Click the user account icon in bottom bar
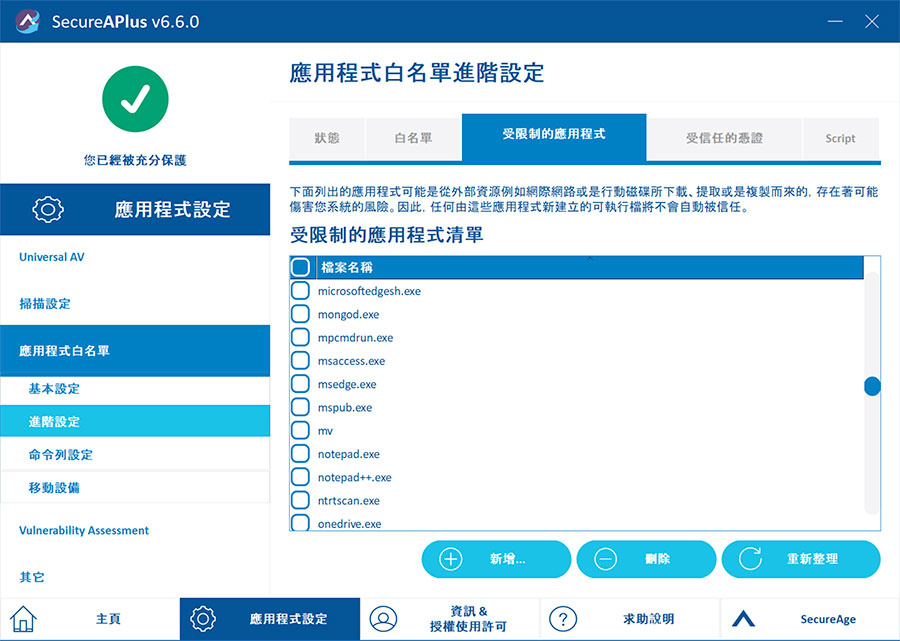 [383, 619]
